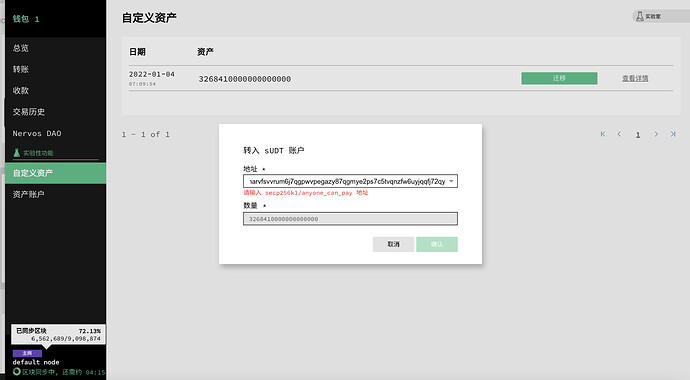Expand the 地址 address dropdown arrow
The width and height of the screenshot is (690, 380).
[451, 181]
